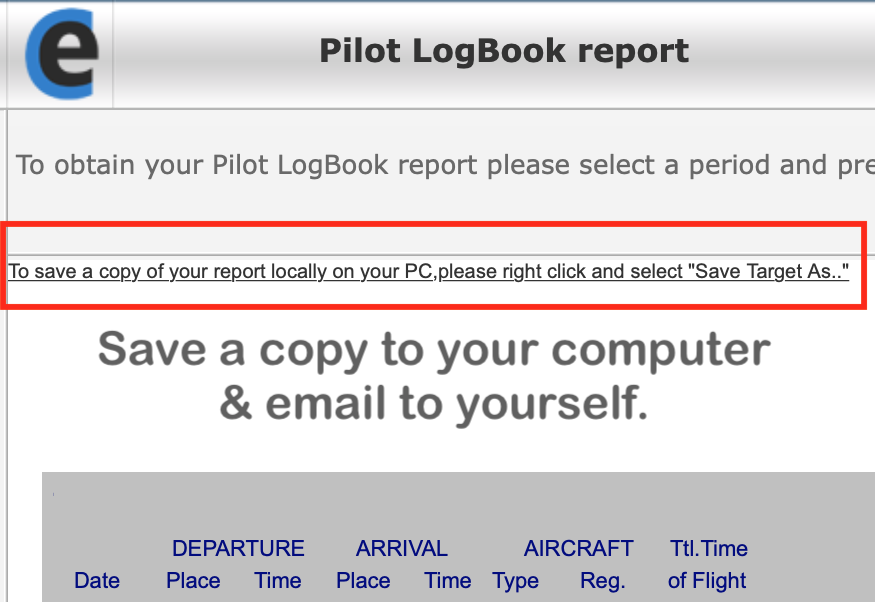Click the 'Ttl.Time' header text
Viewport: 875px width, 602px height.
709,548
